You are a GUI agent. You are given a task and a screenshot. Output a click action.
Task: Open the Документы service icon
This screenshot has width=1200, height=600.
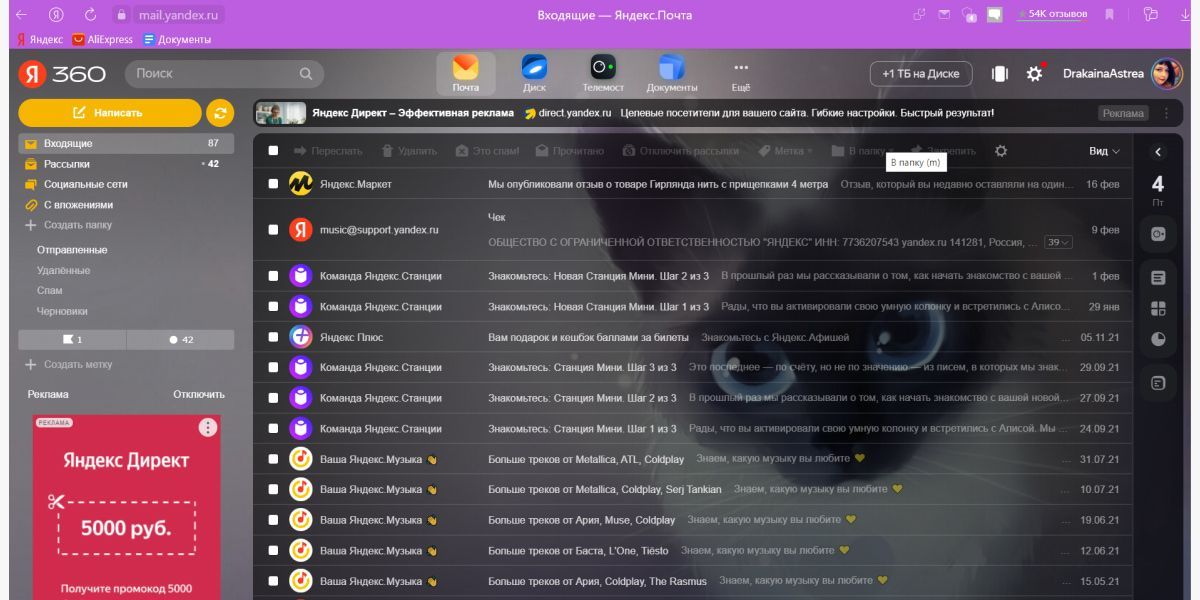(672, 73)
